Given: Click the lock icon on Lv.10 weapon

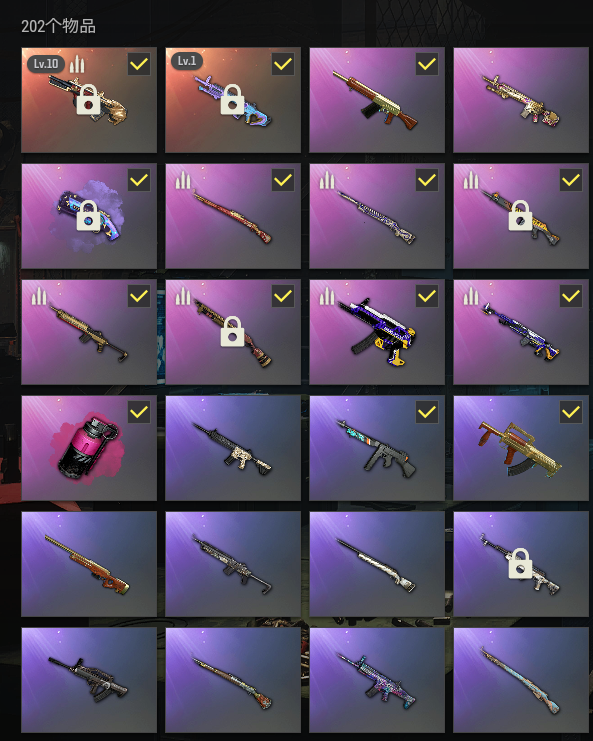Looking at the screenshot, I should (88, 99).
